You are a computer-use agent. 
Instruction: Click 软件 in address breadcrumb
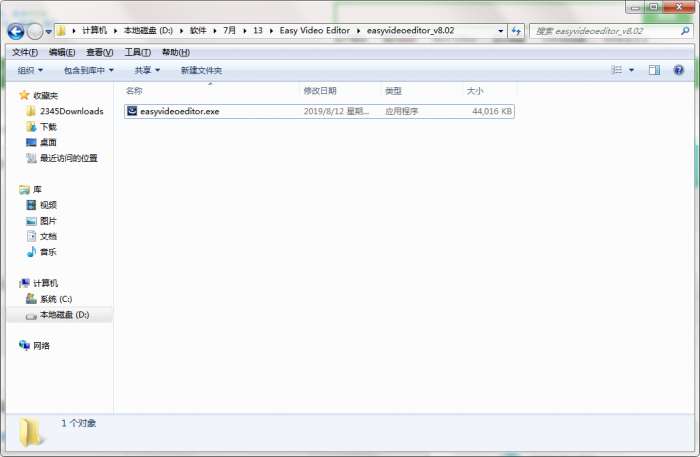(x=198, y=30)
